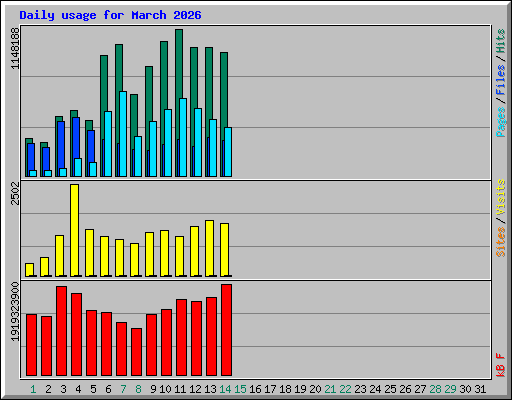Click the yellow visits bar for day 8

pyautogui.click(x=135, y=260)
